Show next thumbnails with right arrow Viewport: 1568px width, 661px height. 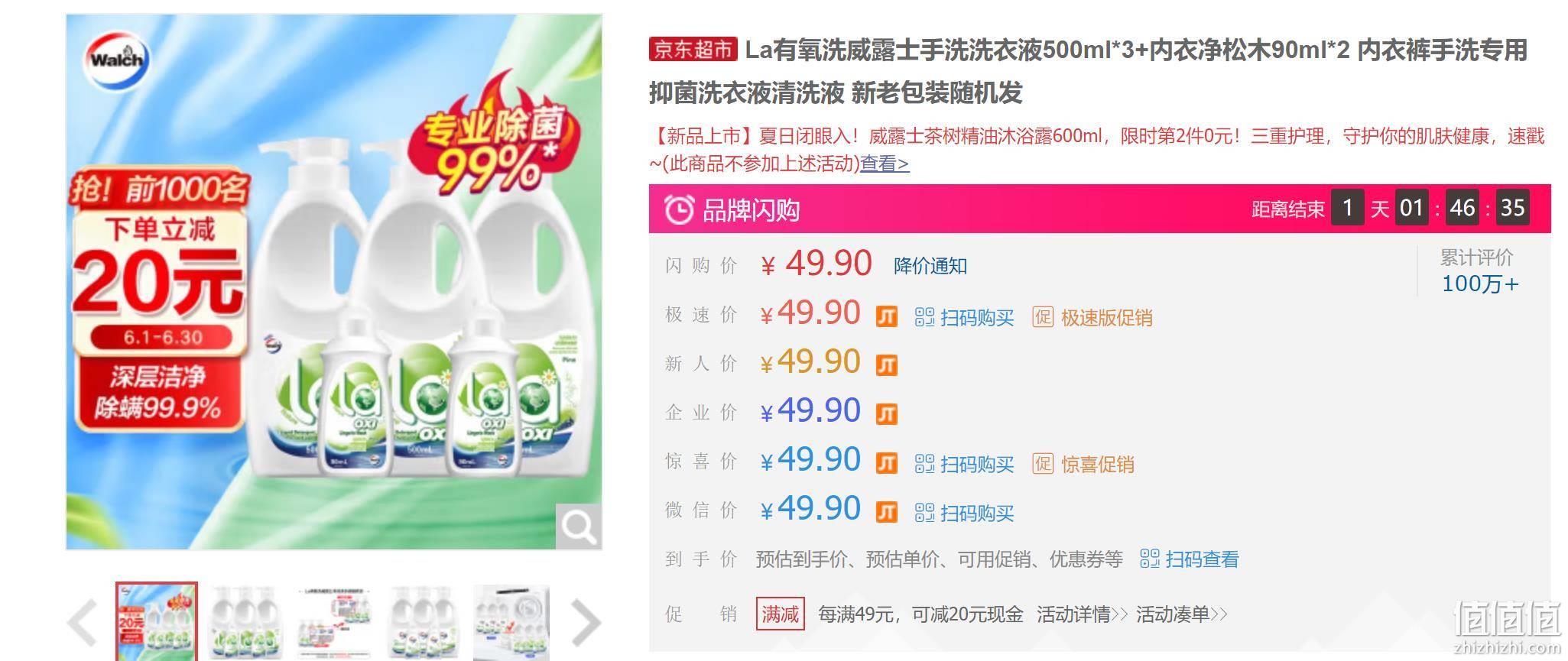click(586, 622)
